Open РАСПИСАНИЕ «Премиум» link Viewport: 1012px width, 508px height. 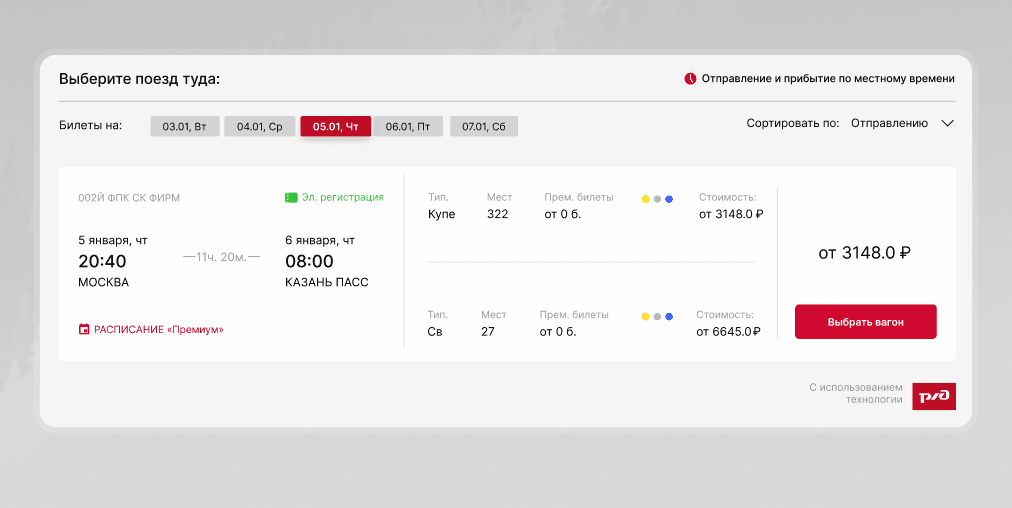point(158,329)
